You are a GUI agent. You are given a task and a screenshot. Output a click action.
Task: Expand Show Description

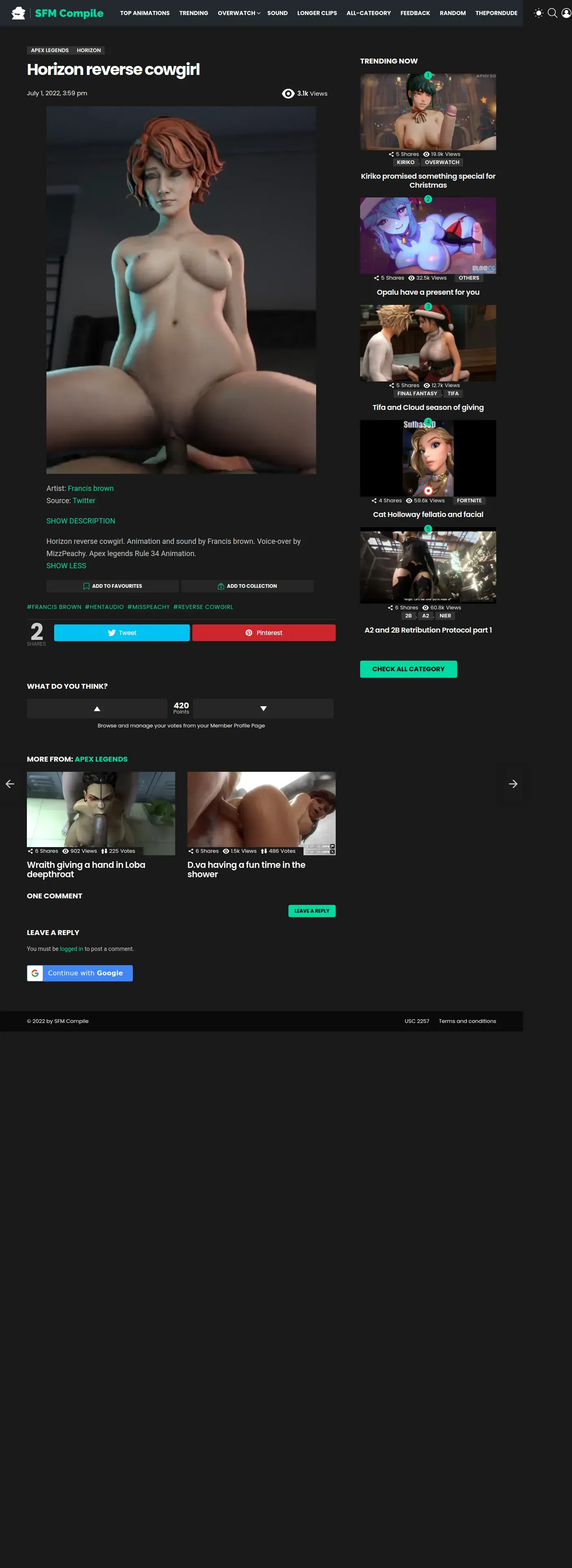coord(80,521)
